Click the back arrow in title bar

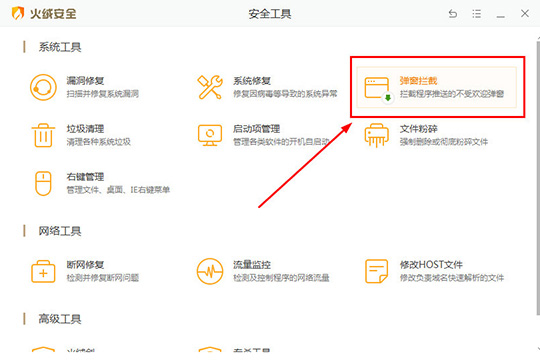pyautogui.click(x=453, y=14)
